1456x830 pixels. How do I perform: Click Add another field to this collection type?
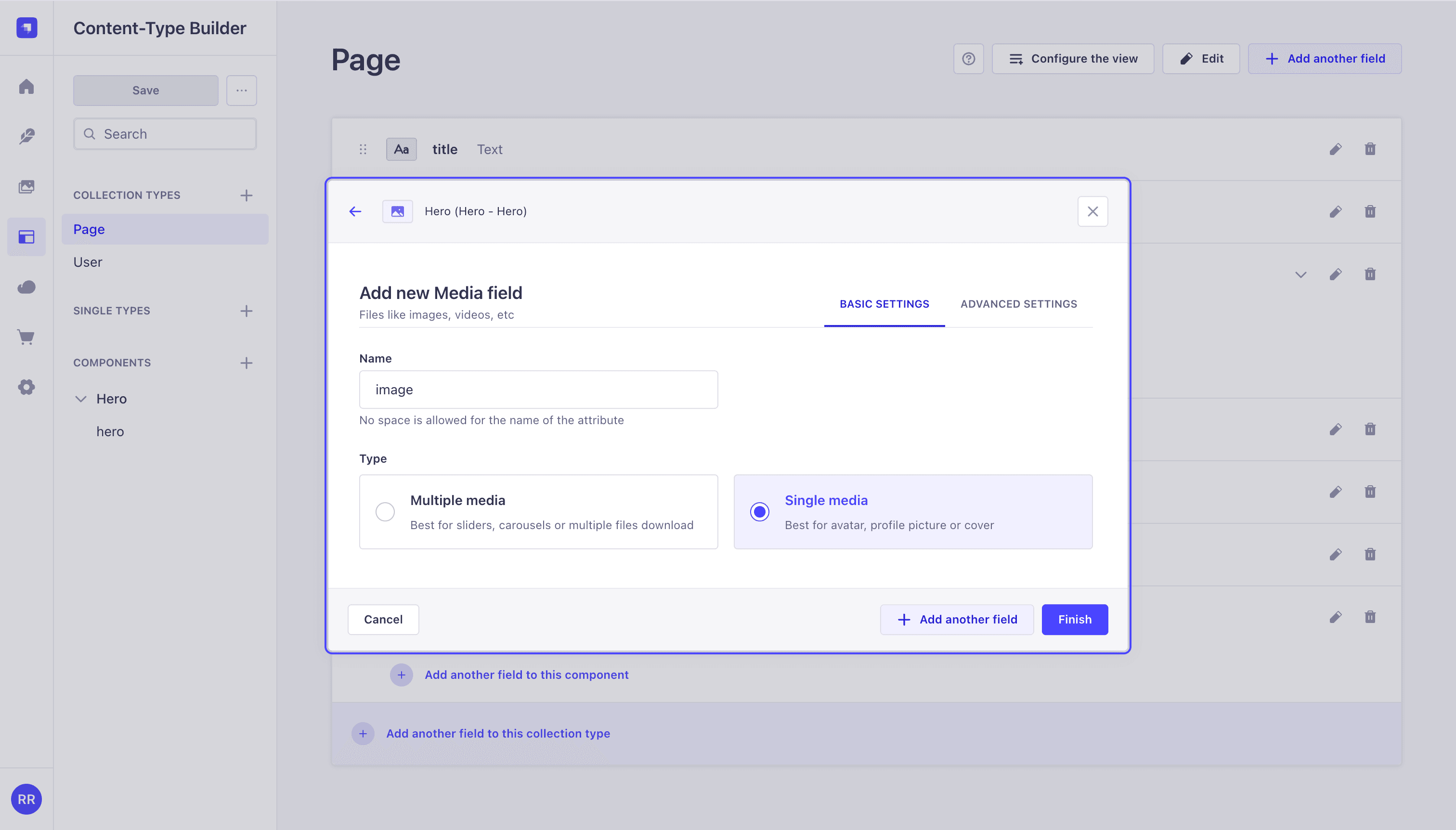(498, 734)
